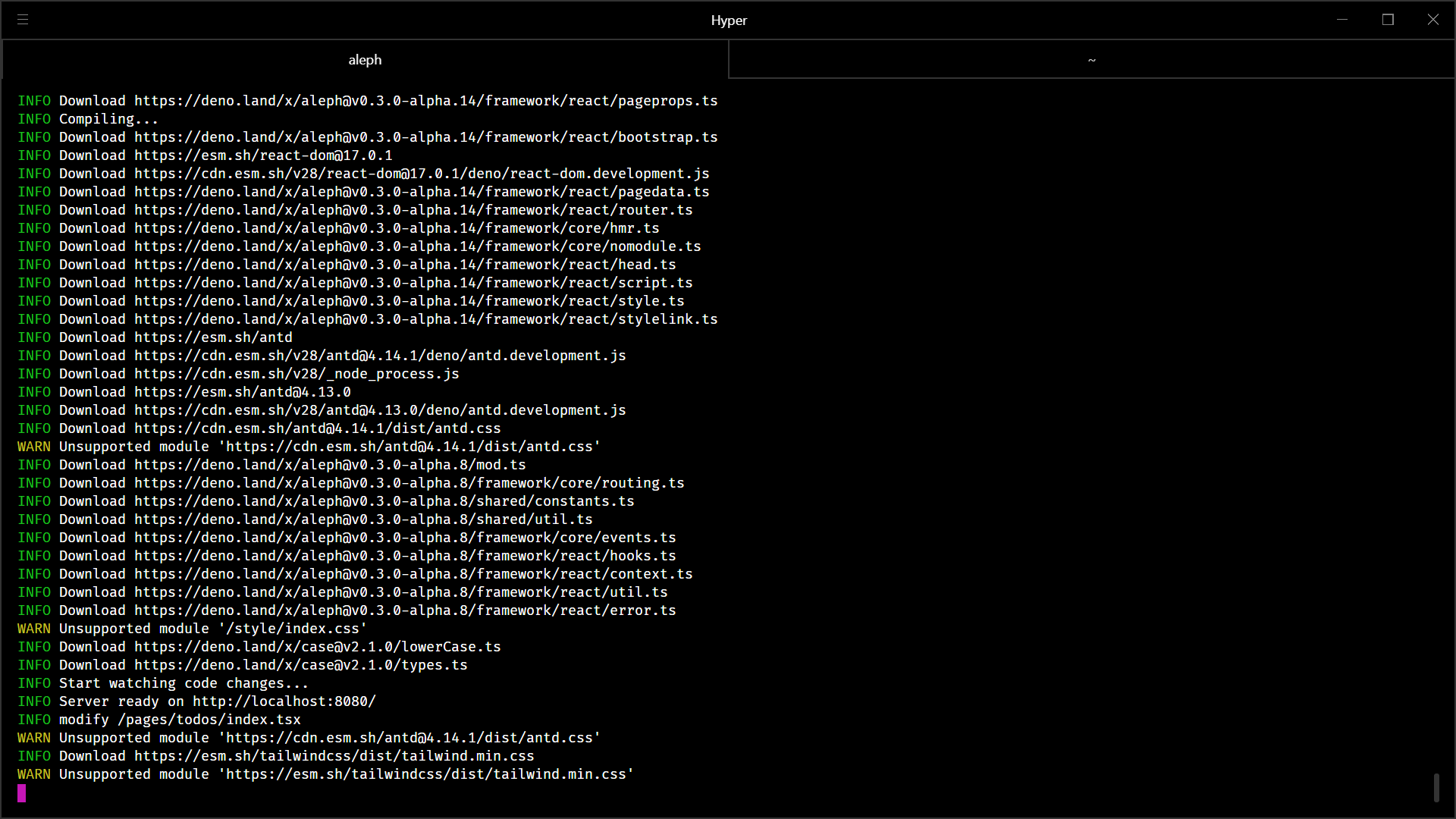The width and height of the screenshot is (1456, 819).
Task: Switch to the aleph terminal tab
Action: tap(365, 59)
